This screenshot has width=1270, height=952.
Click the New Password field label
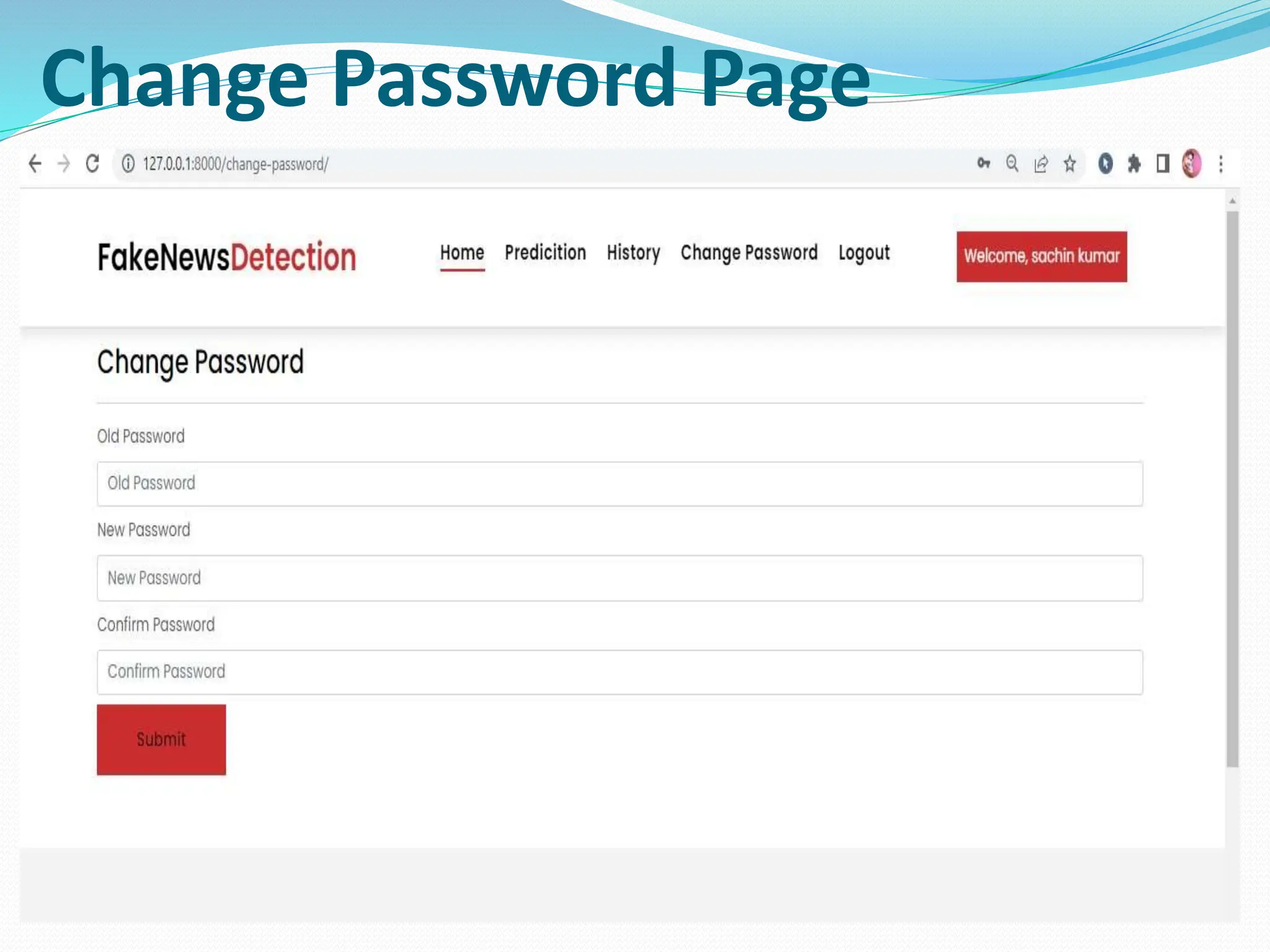click(143, 530)
